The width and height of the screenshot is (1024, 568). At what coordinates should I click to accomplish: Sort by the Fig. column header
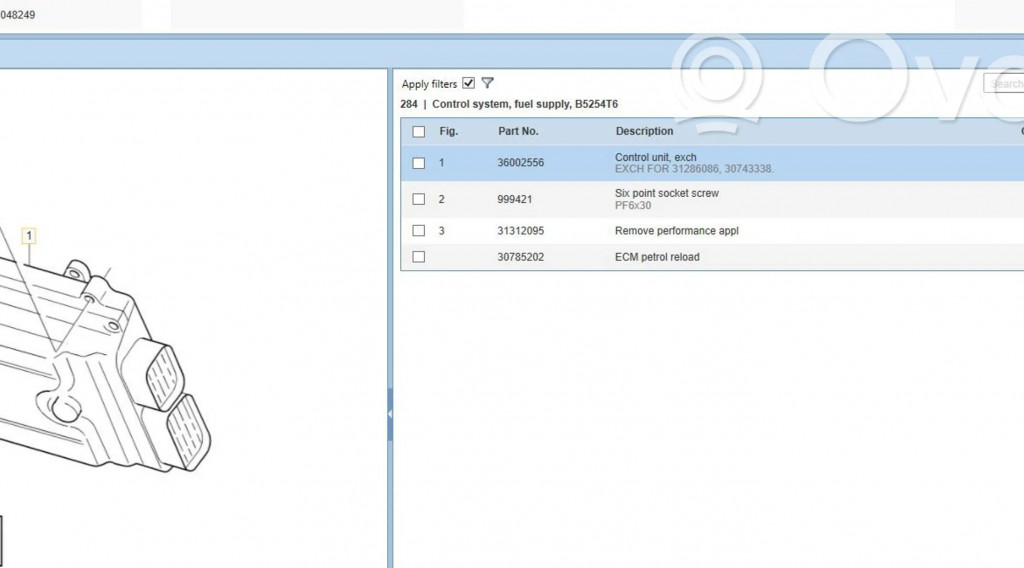coord(448,131)
